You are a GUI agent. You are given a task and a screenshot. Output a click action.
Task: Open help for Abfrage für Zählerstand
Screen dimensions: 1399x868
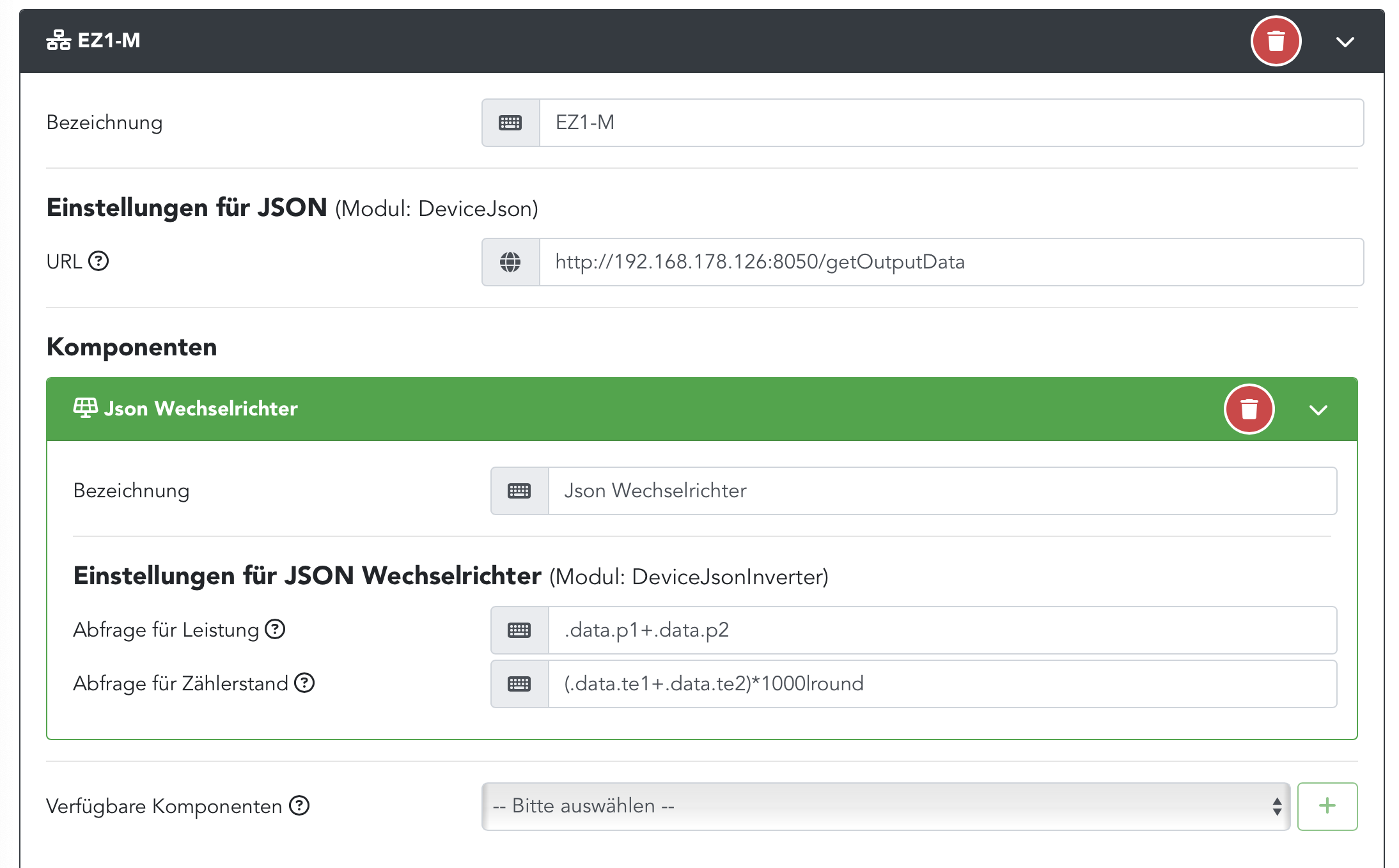click(304, 683)
